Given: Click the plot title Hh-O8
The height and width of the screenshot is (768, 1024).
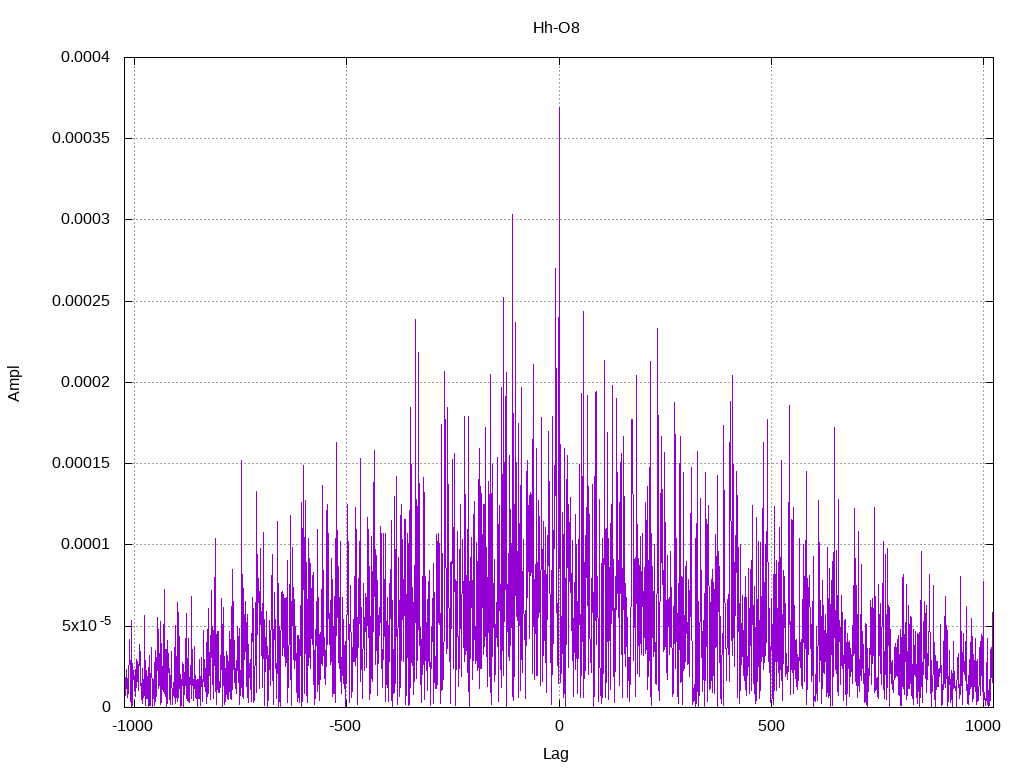Looking at the screenshot, I should 556,28.
